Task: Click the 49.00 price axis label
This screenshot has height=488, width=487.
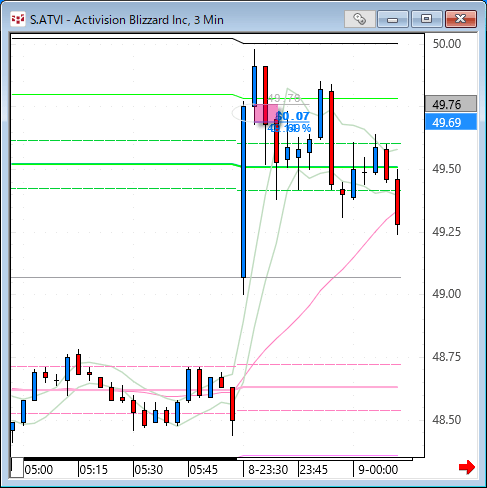Action: pyautogui.click(x=447, y=294)
